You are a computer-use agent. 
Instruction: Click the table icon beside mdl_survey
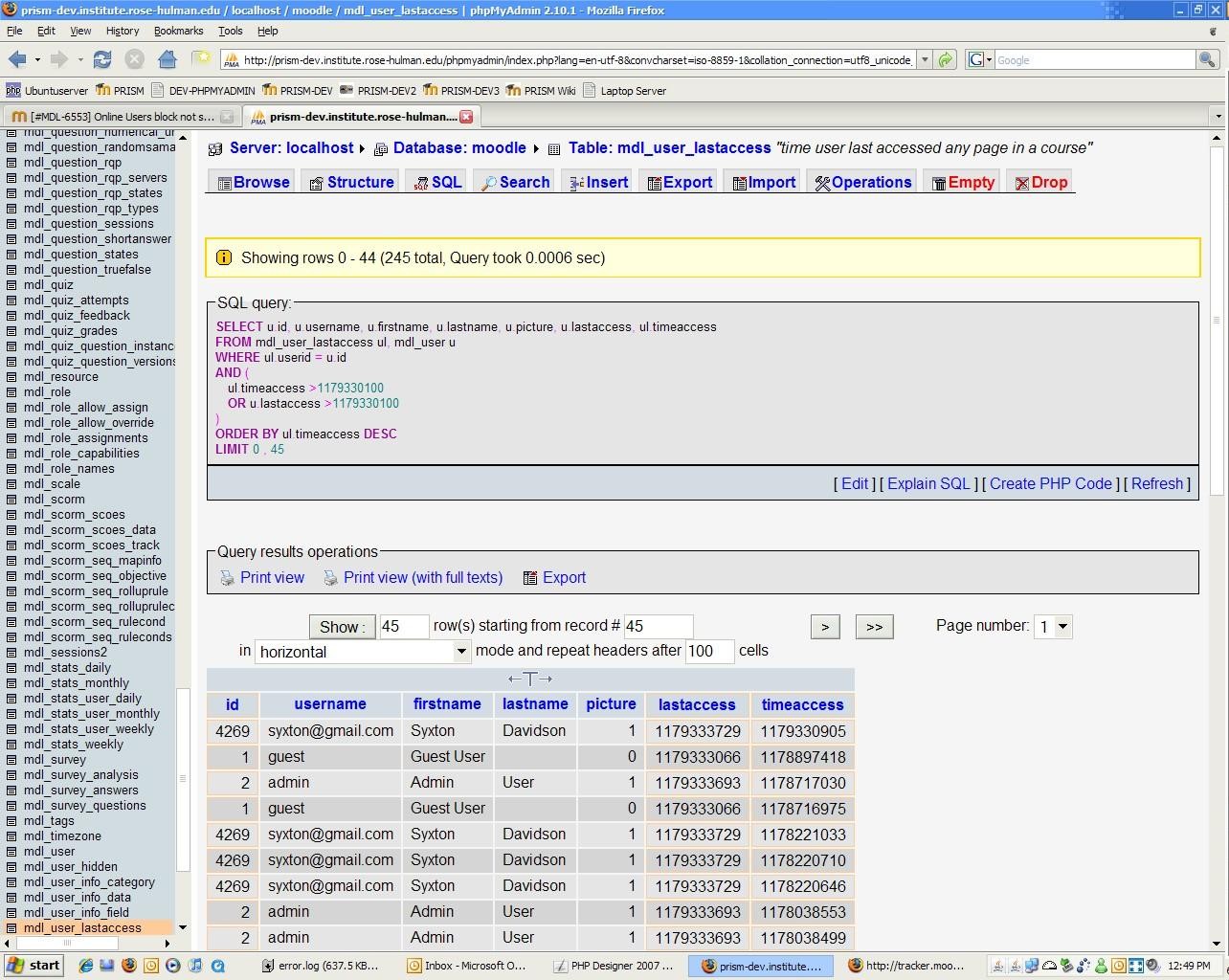[x=12, y=760]
